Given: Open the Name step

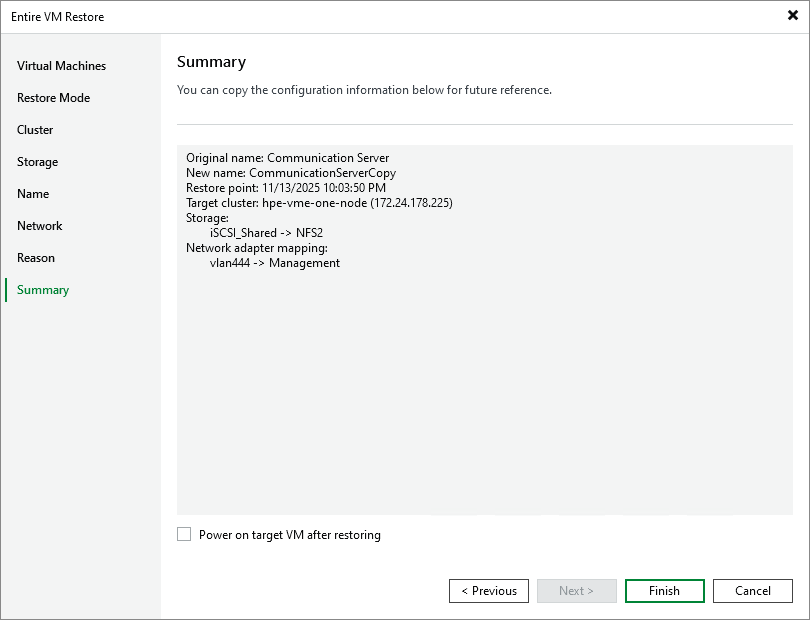Looking at the screenshot, I should [x=35, y=193].
